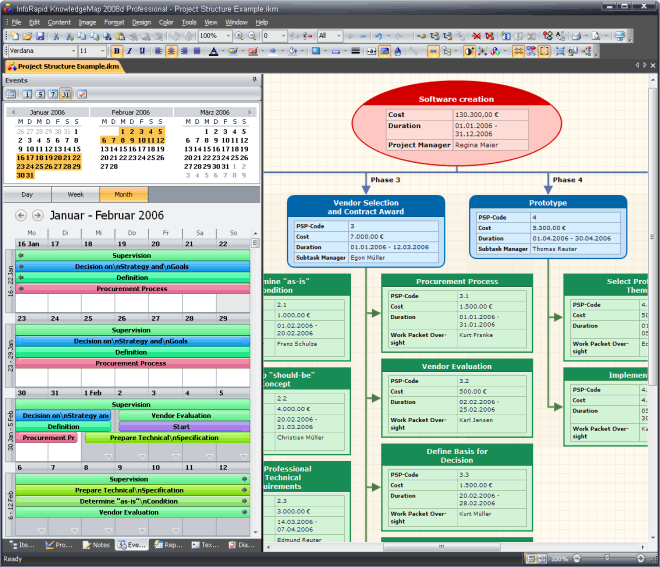Toggle Underline formatting
660x567 pixels.
click(x=143, y=51)
